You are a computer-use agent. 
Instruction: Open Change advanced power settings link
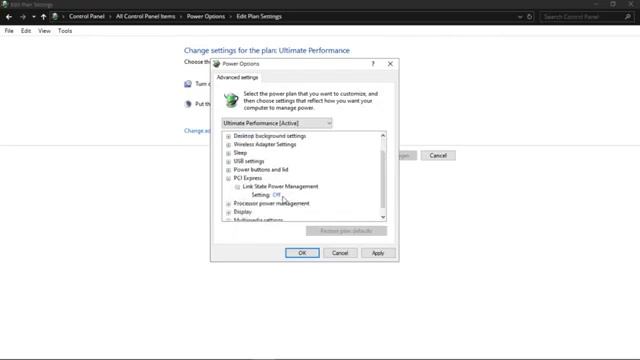[197, 131]
